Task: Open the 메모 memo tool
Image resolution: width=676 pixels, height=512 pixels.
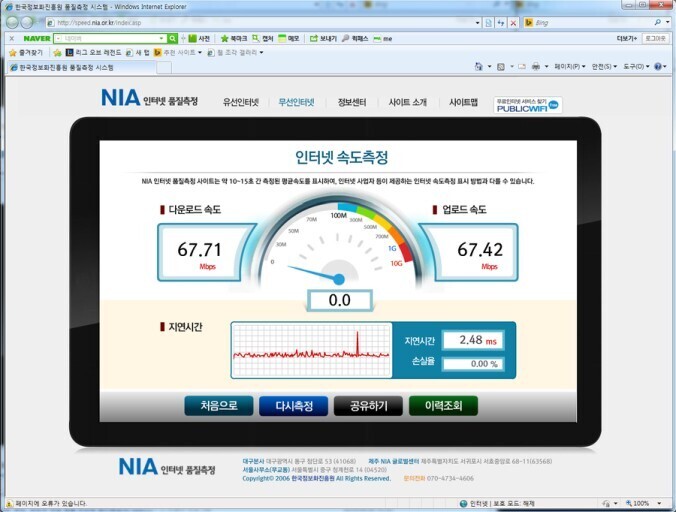Action: pyautogui.click(x=288, y=38)
